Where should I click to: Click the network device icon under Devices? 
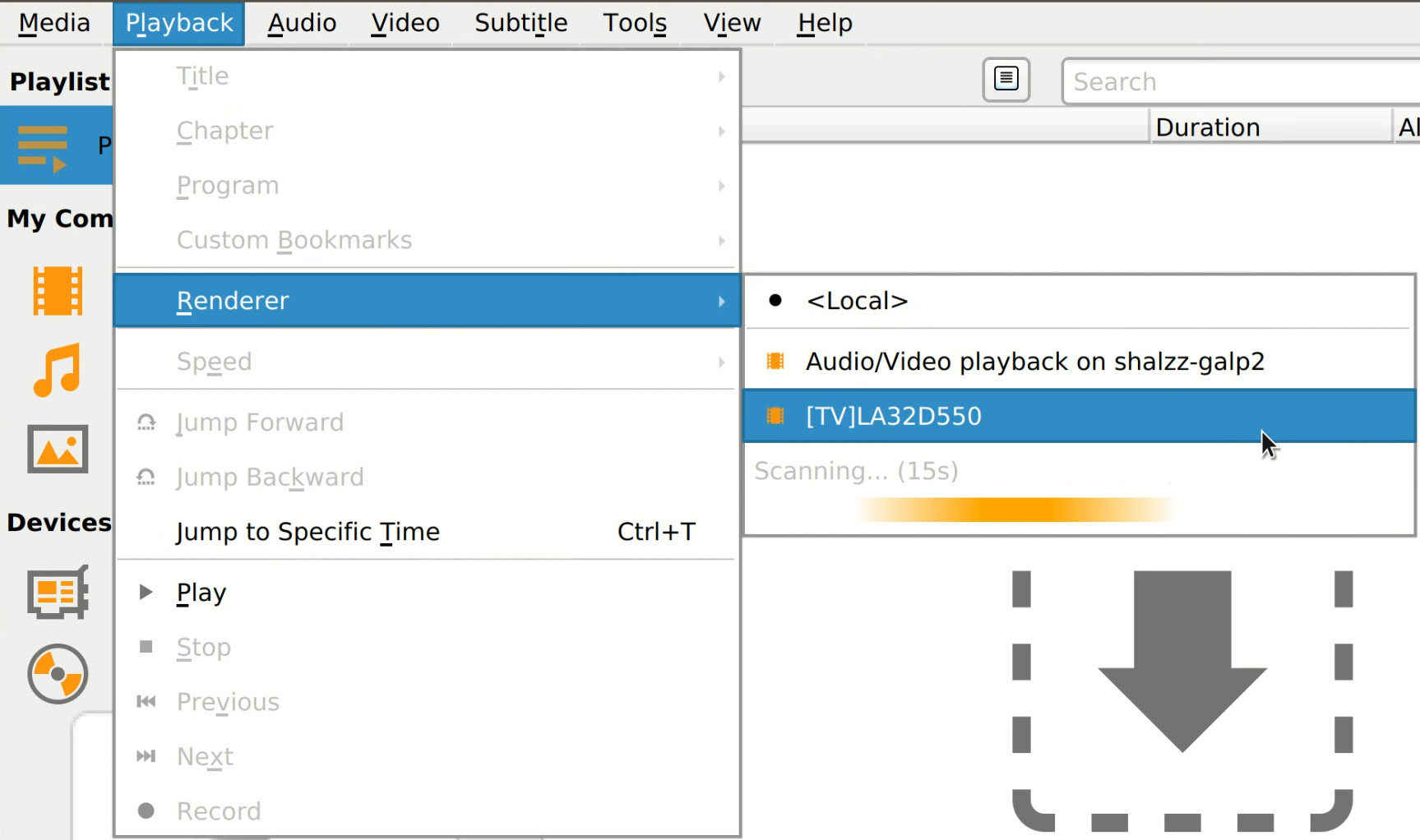pos(56,591)
